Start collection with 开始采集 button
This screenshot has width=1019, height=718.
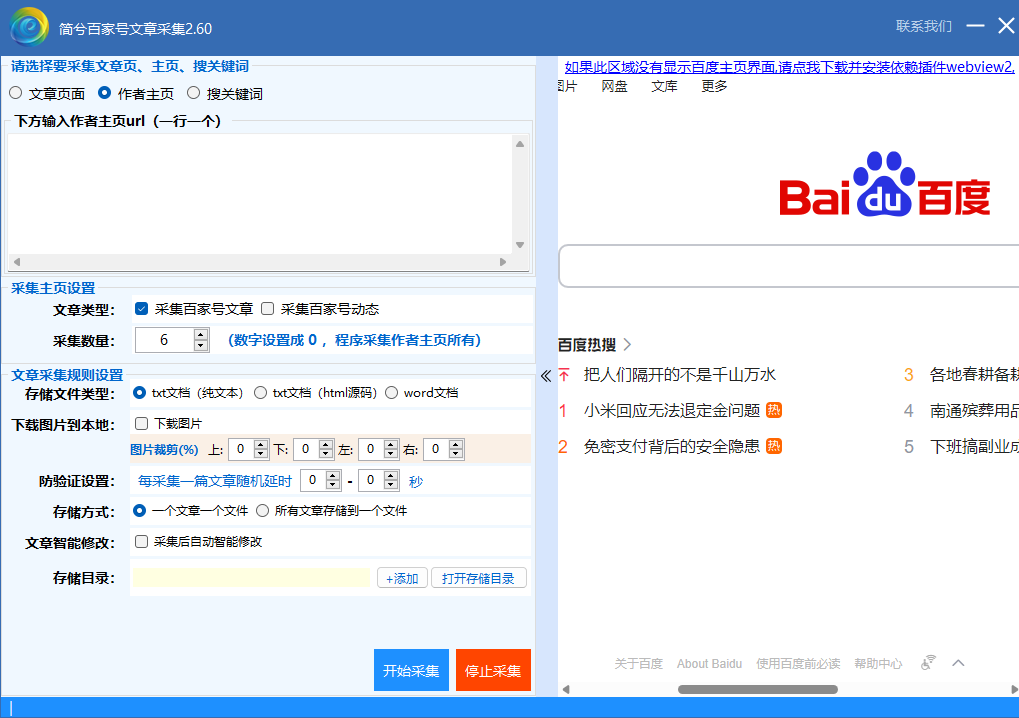pyautogui.click(x=411, y=670)
